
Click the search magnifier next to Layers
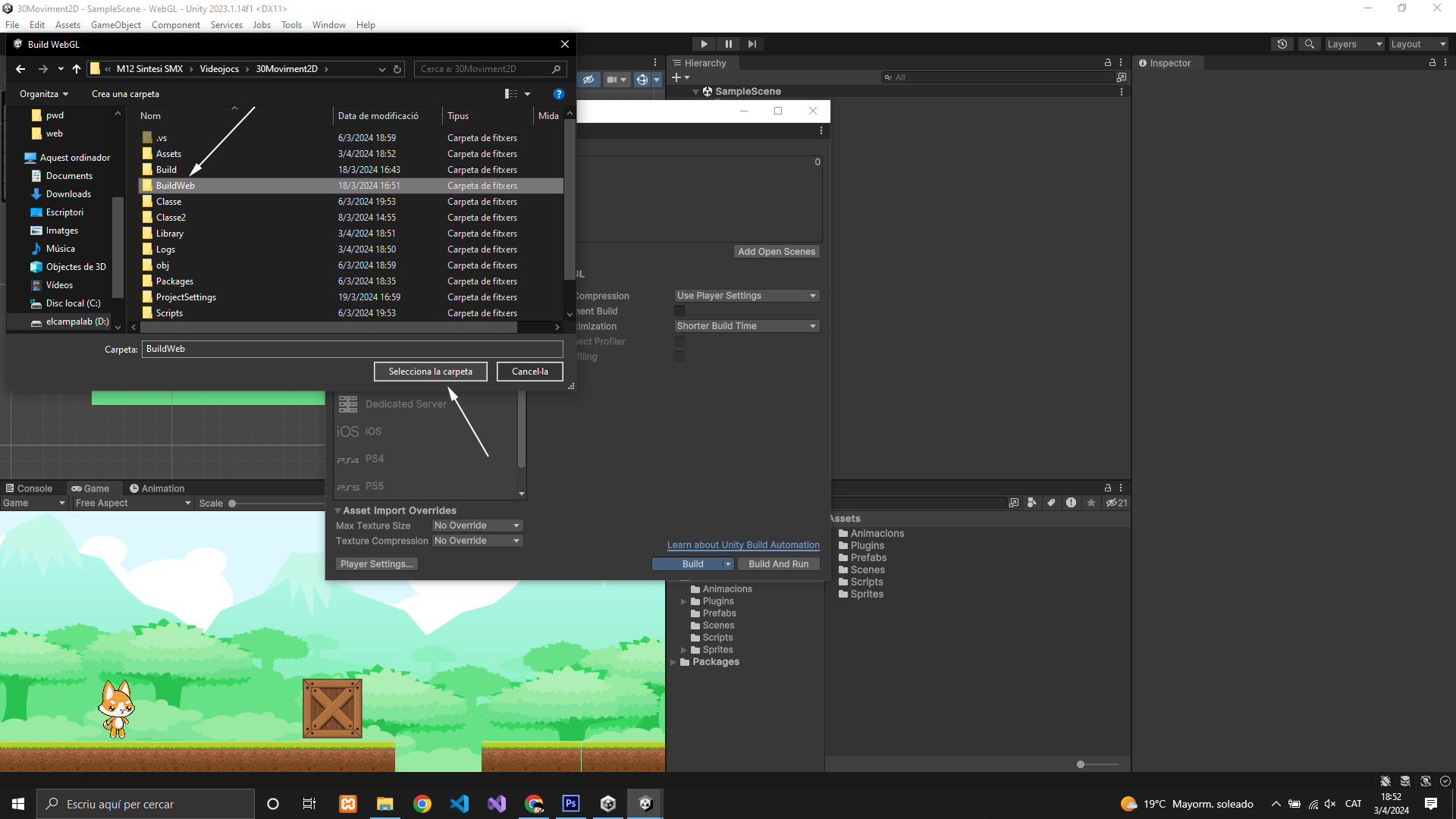click(1309, 44)
